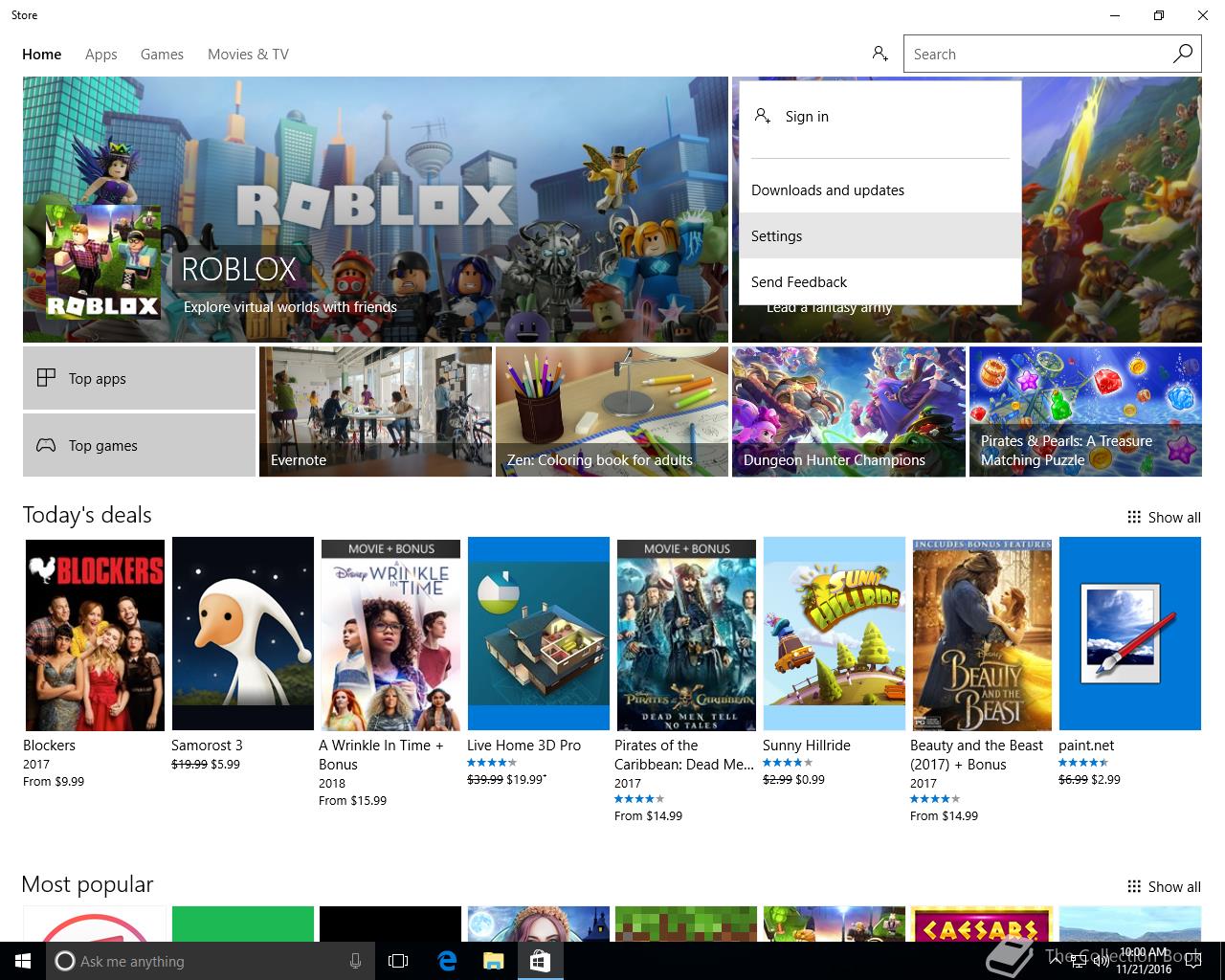The height and width of the screenshot is (980, 1225).
Task: Open the Caesars tile in Most popular
Action: point(982,924)
